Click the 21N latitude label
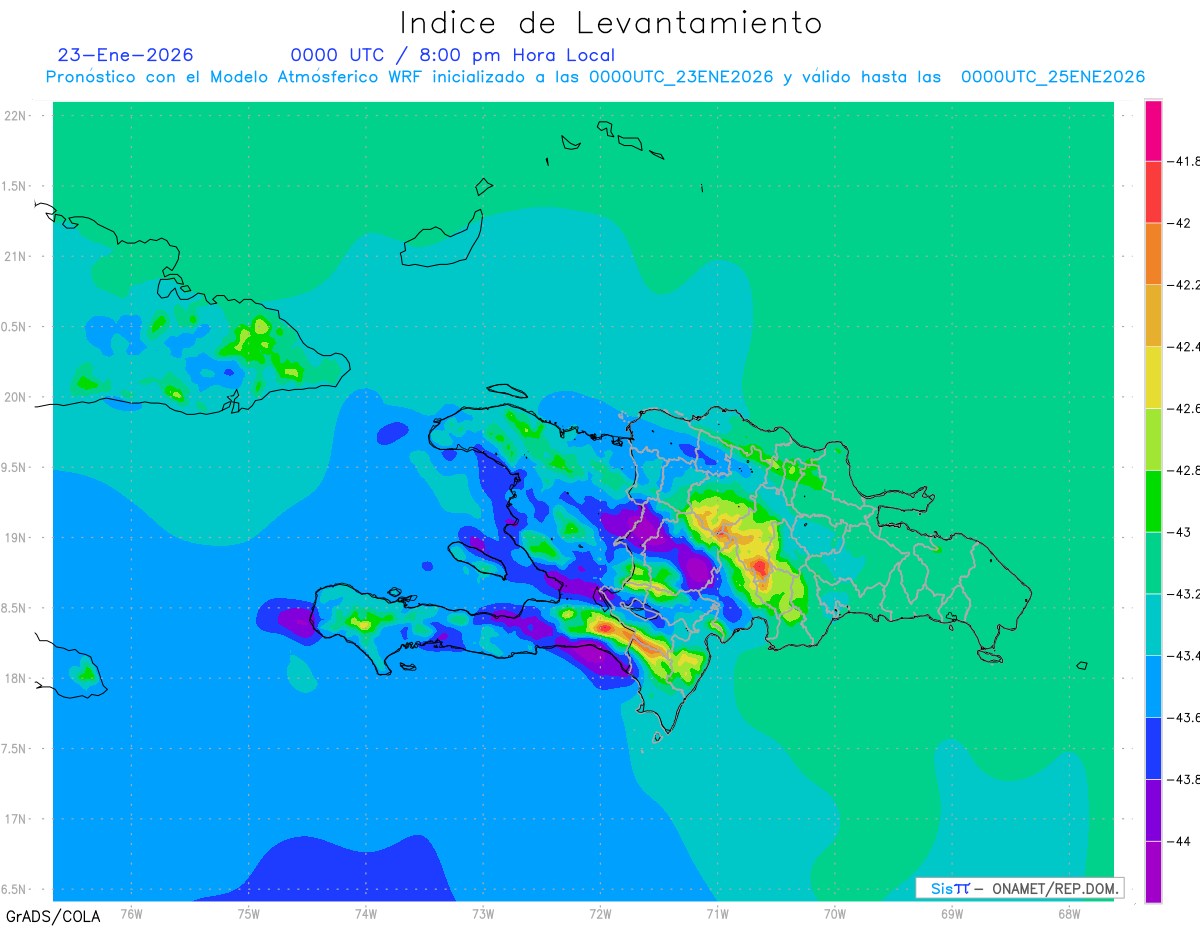This screenshot has width=1200, height=927. click(x=17, y=256)
